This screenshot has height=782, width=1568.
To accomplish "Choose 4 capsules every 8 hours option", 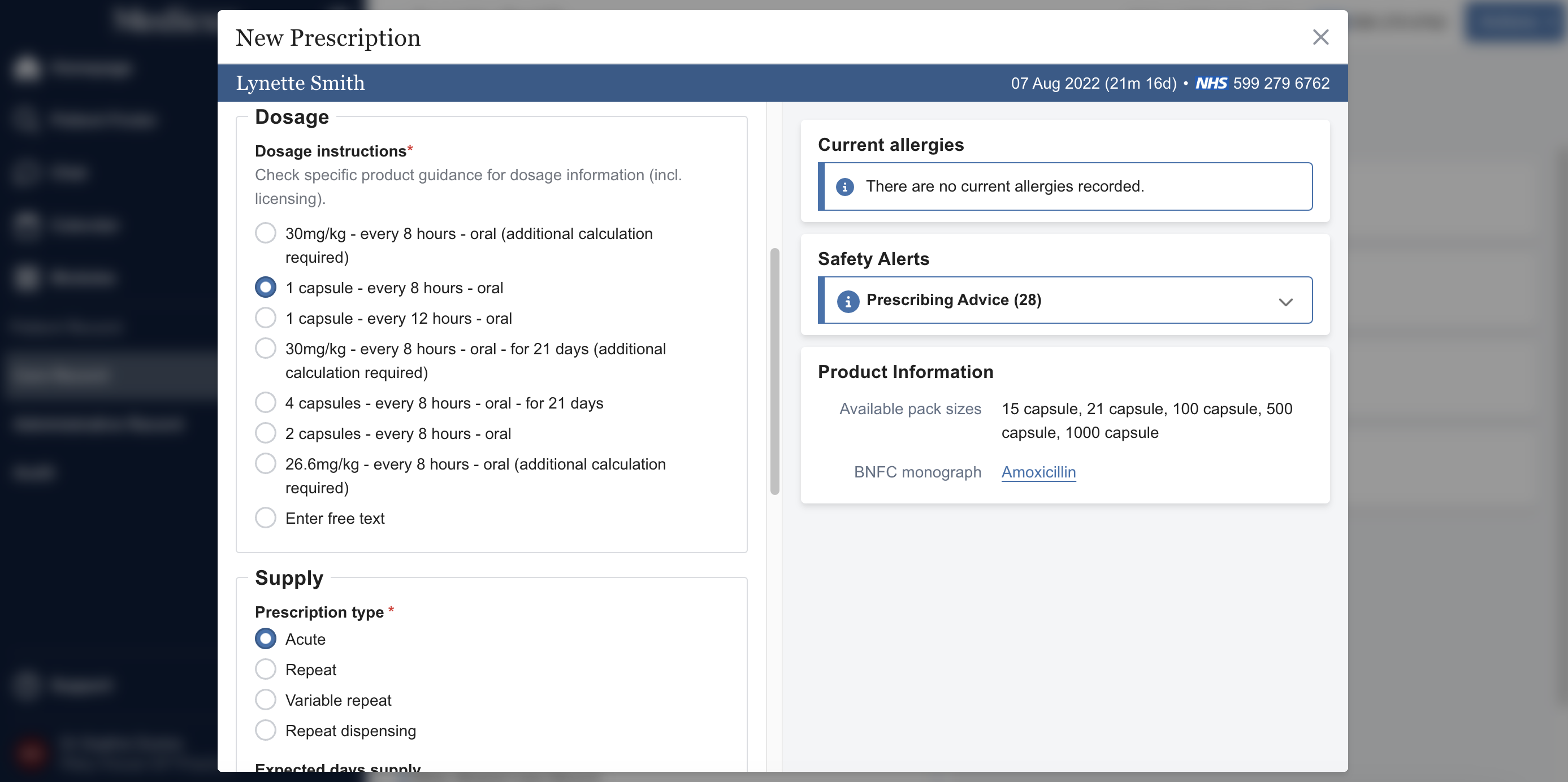I will pyautogui.click(x=266, y=402).
